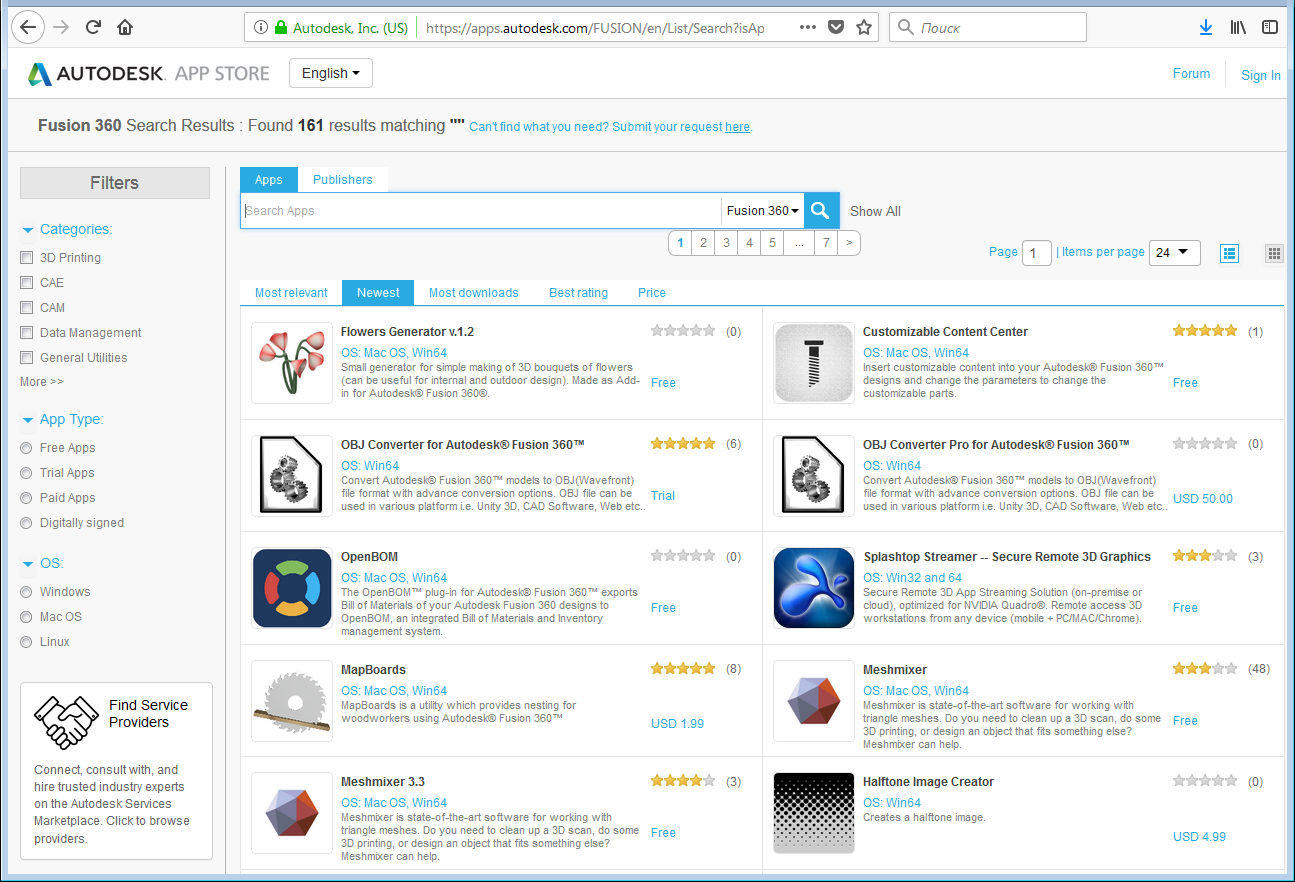Open page actions three-dots menu in address bar

[808, 27]
